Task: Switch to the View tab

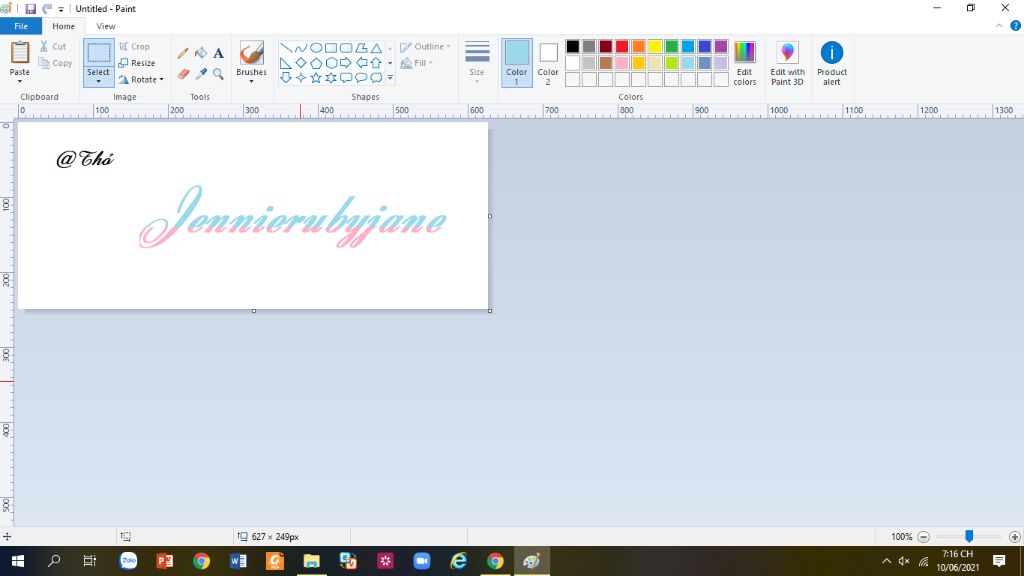Action: coord(106,26)
